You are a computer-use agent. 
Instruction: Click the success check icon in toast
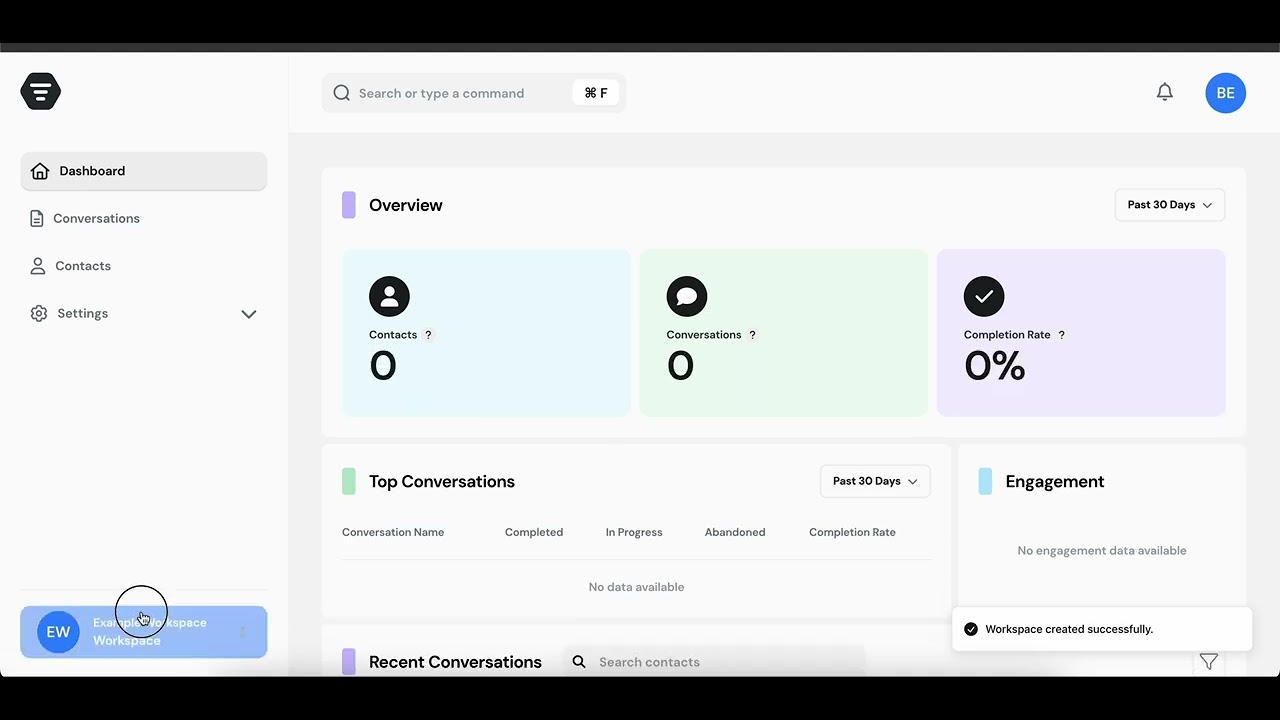pos(970,629)
